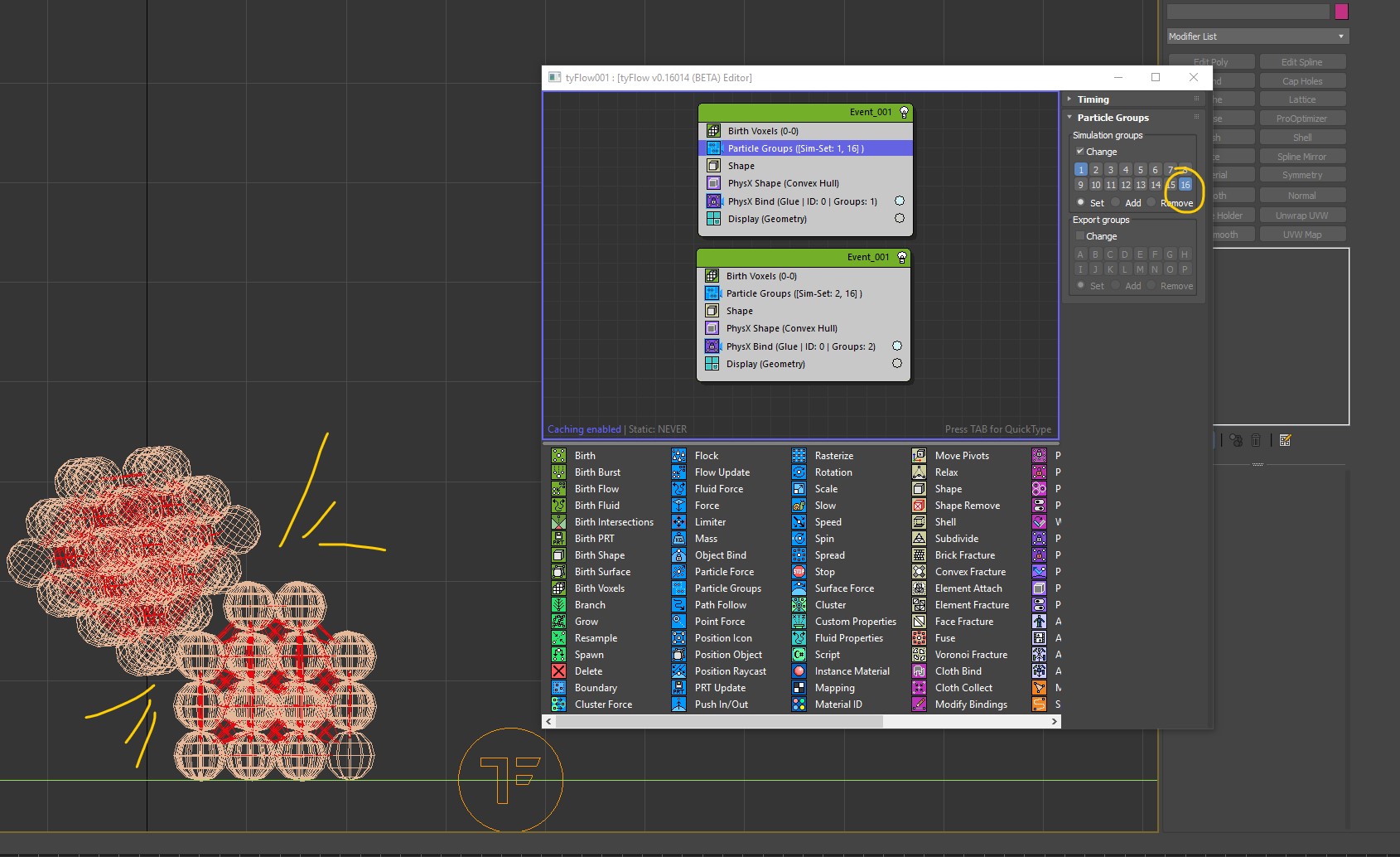Choose the Script operator icon
This screenshot has width=1400, height=857.
(799, 655)
